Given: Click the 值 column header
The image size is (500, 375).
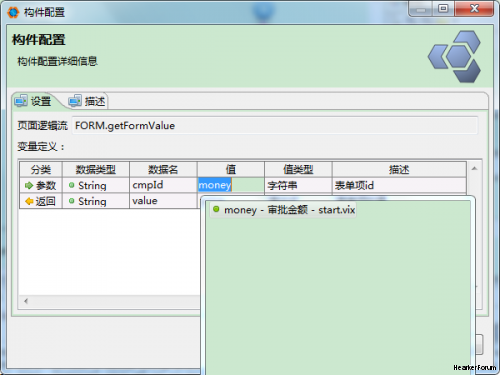Looking at the screenshot, I should click(231, 170).
